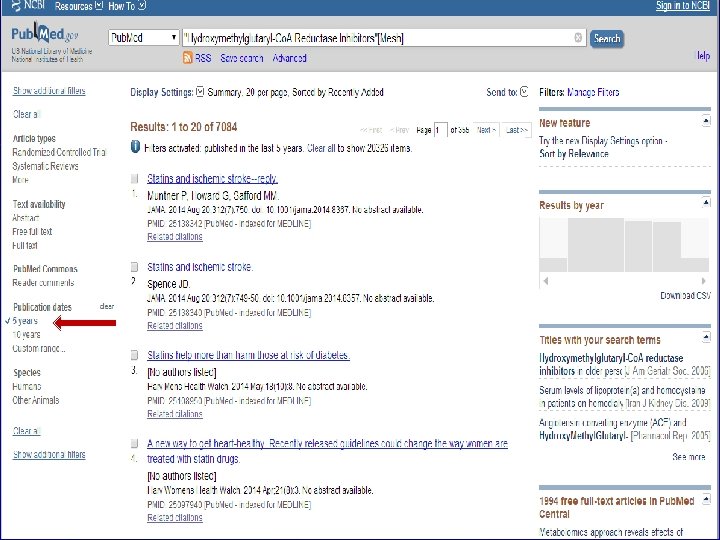Filter by Randomized Controlled Trial
This screenshot has width=720, height=540.
(59, 152)
